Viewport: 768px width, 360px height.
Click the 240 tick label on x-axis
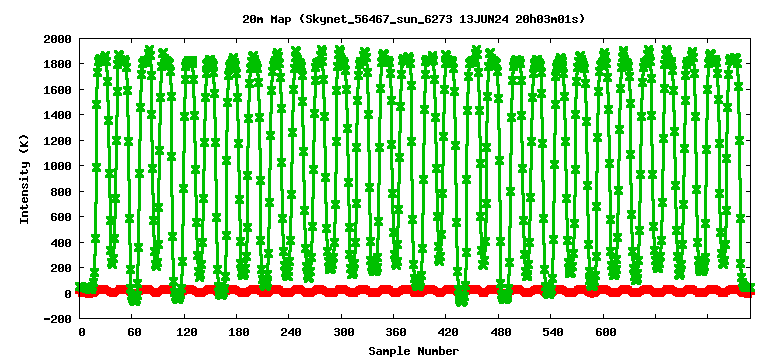tap(291, 332)
